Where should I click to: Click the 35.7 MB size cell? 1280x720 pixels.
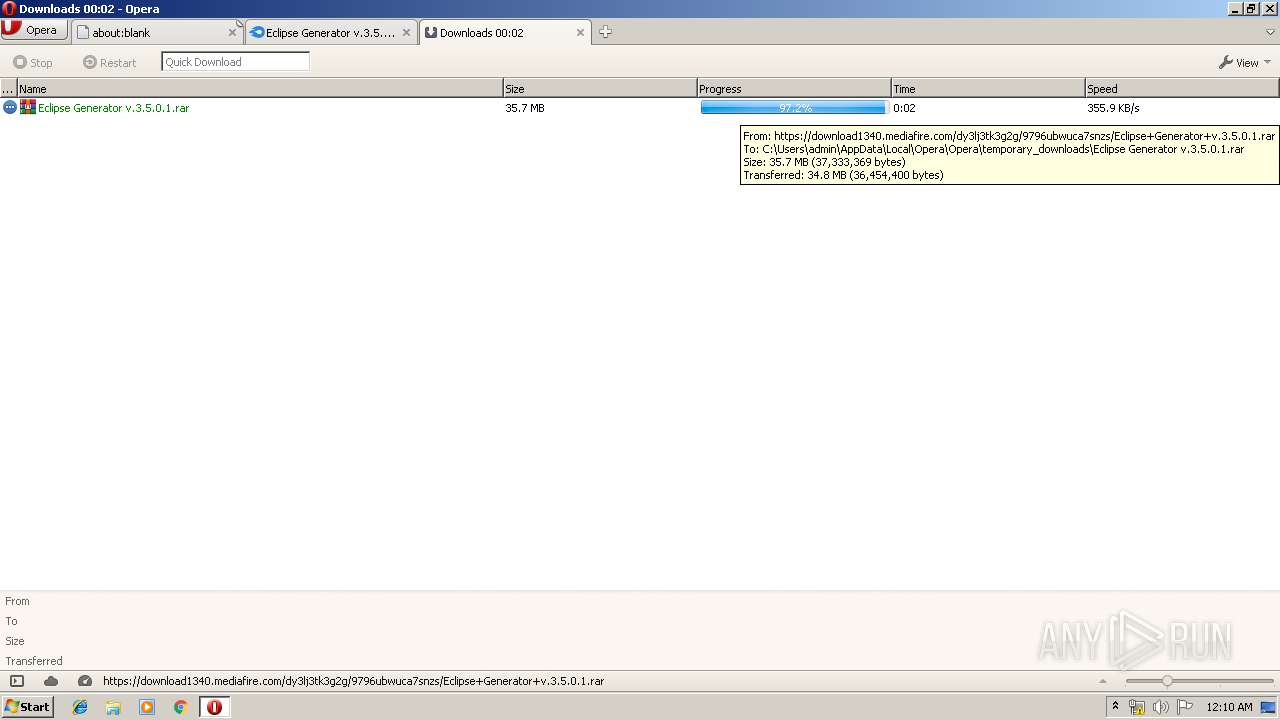(525, 108)
